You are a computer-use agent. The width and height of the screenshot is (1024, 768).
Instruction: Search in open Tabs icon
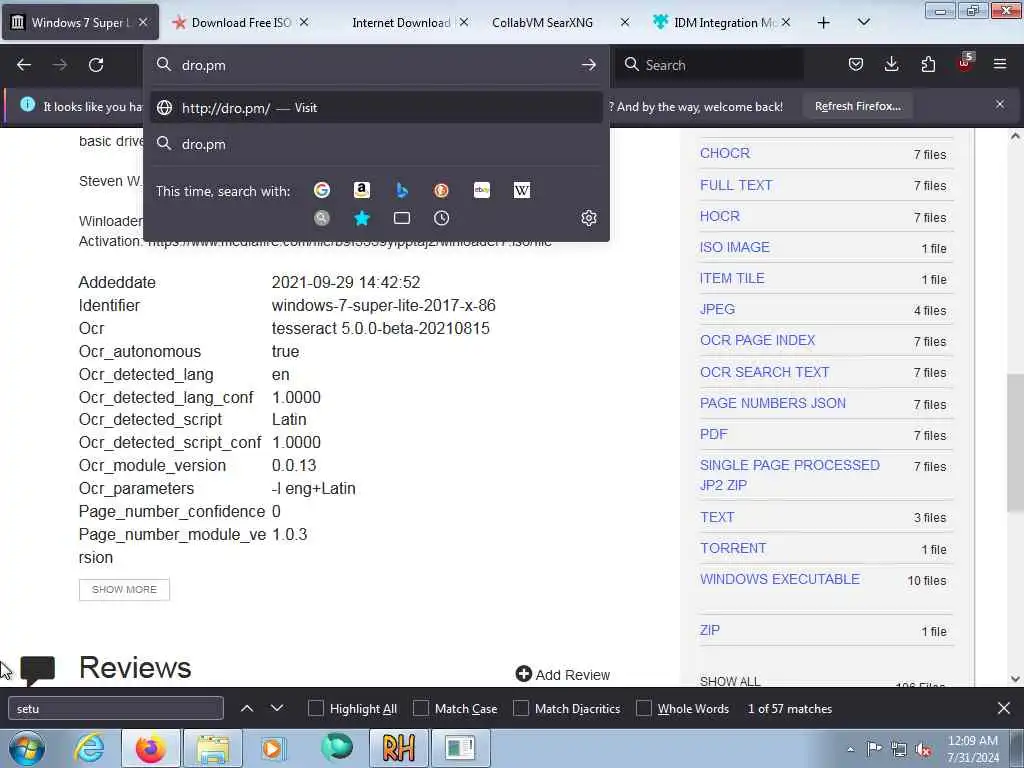[402, 218]
